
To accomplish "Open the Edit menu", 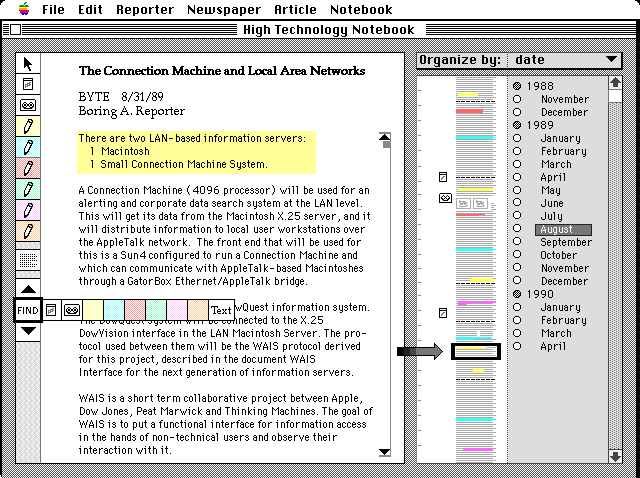I will (x=90, y=9).
